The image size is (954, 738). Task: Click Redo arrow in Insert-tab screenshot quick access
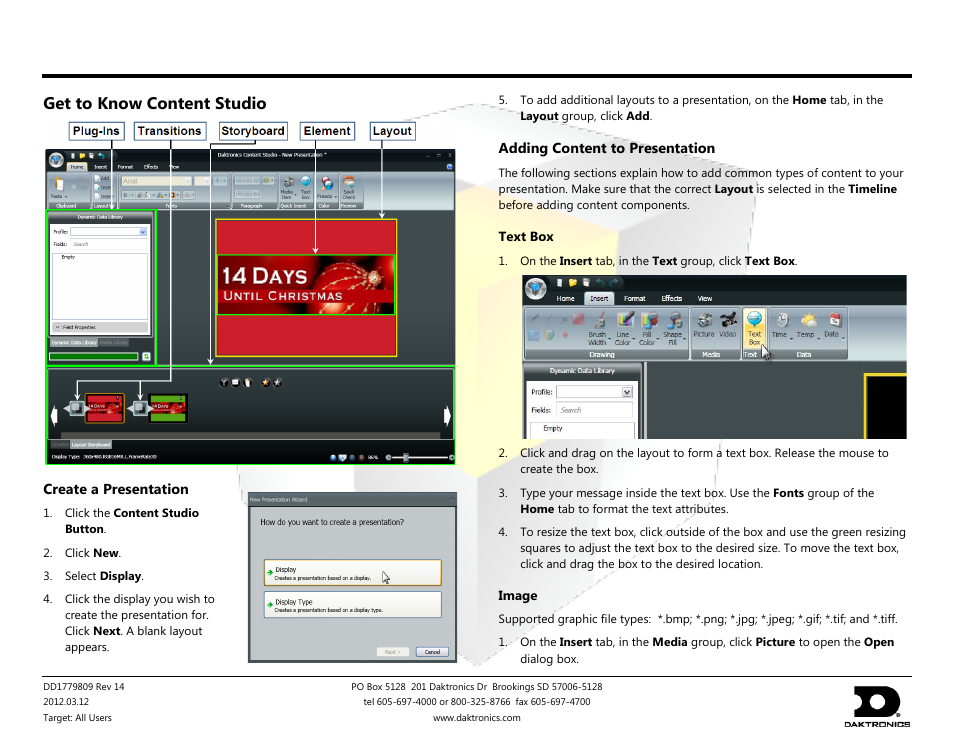click(615, 282)
